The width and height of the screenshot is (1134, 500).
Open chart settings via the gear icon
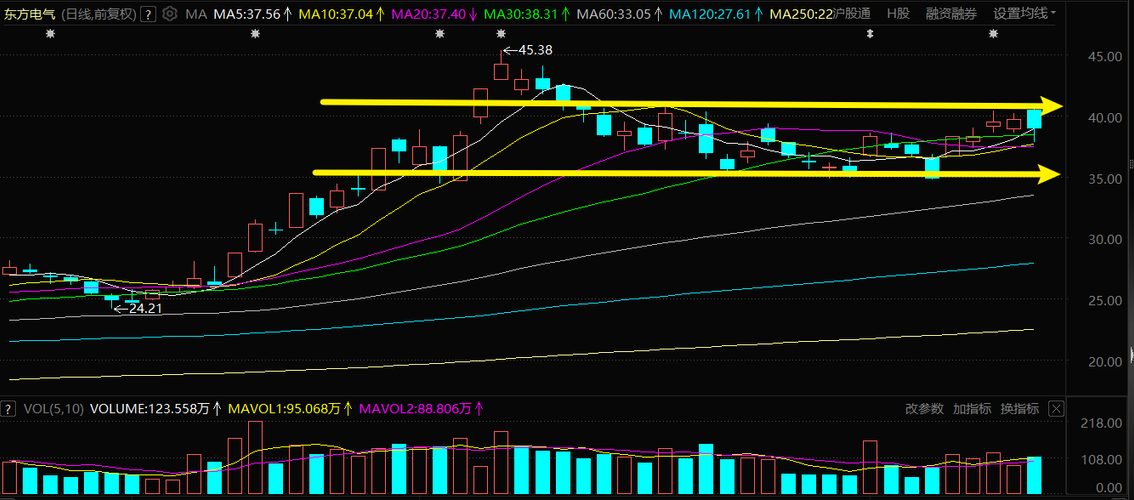tap(169, 13)
